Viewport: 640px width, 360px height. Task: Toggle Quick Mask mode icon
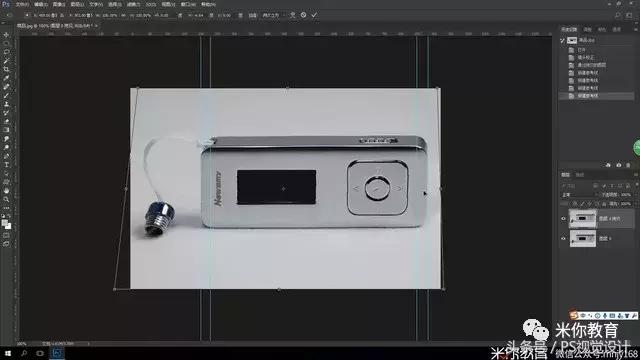click(x=6, y=236)
